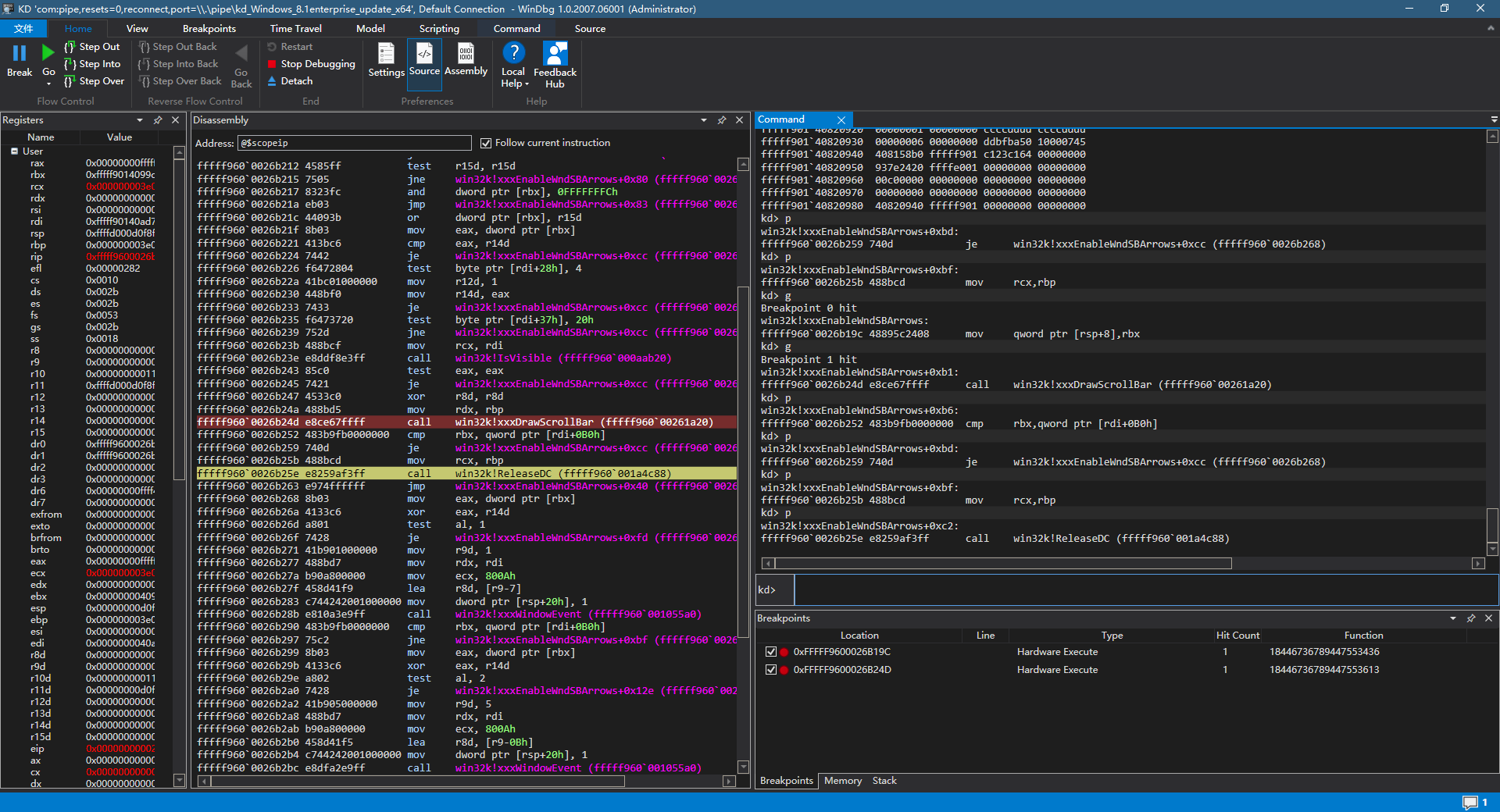Collapse the ribbon with chevron

pos(1491,28)
